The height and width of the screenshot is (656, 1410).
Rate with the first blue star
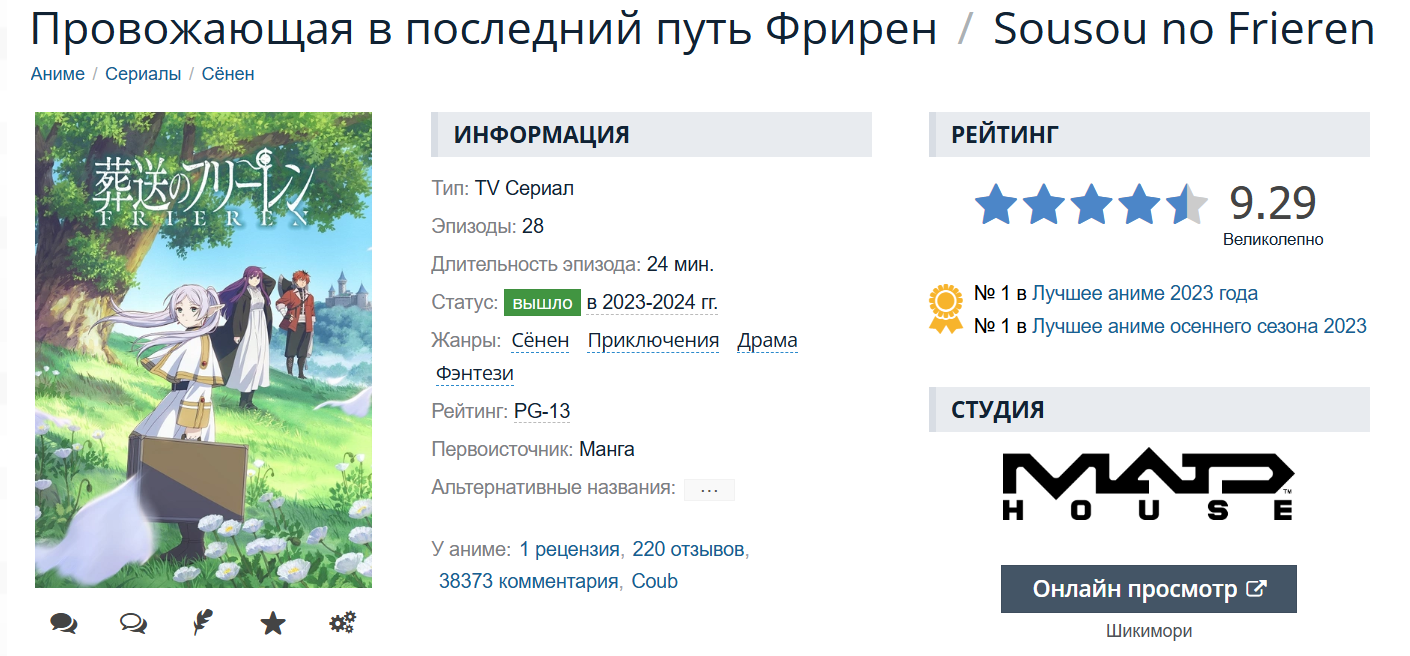pyautogui.click(x=996, y=204)
